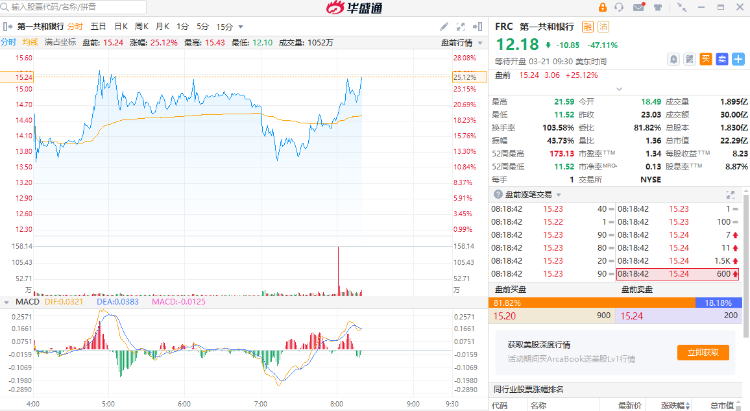Click the bid price 15.20
This screenshot has height=411, width=750.
tap(505, 316)
